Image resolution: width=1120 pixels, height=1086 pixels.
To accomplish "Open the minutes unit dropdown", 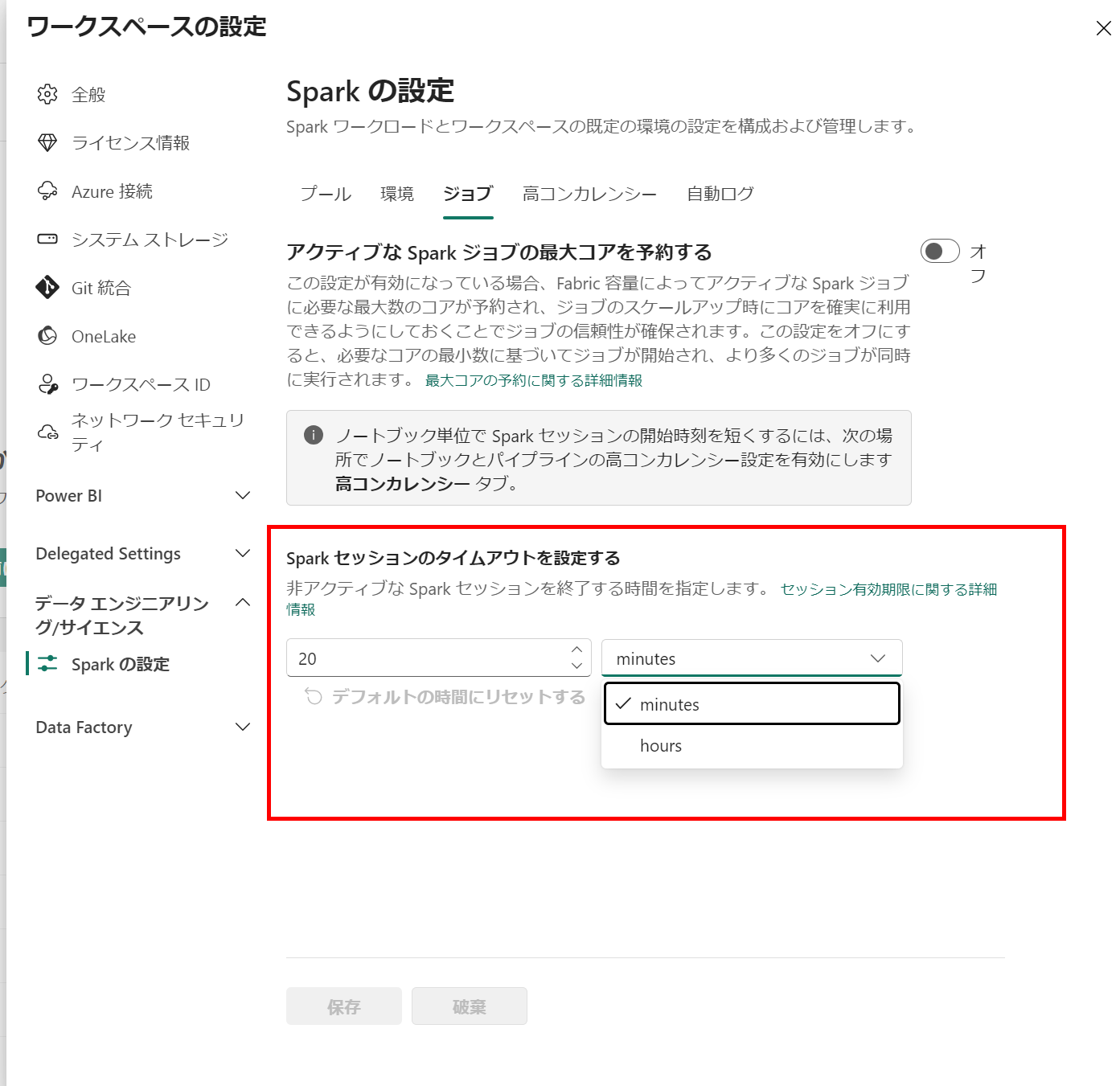I will pos(752,658).
